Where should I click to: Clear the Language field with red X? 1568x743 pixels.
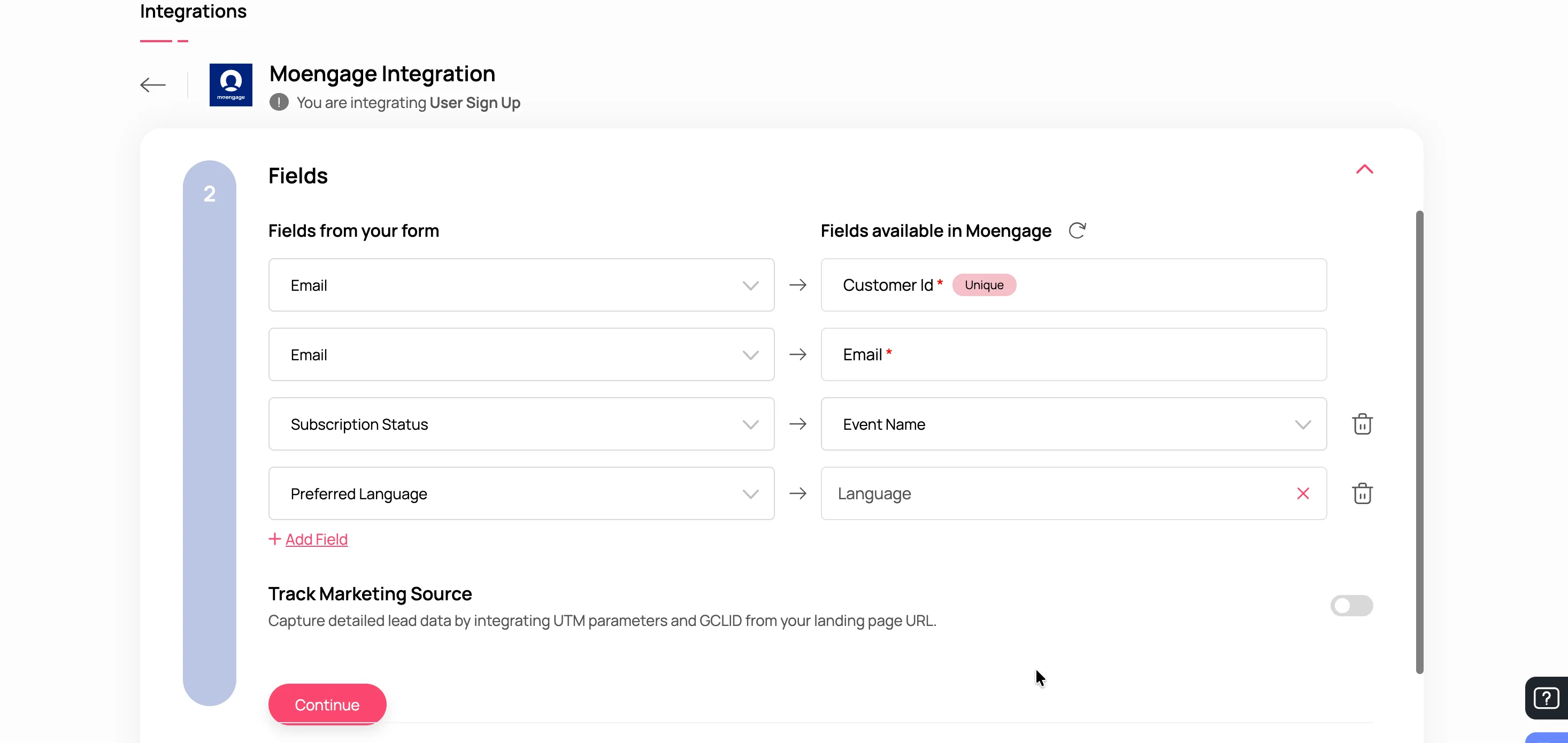click(x=1303, y=493)
